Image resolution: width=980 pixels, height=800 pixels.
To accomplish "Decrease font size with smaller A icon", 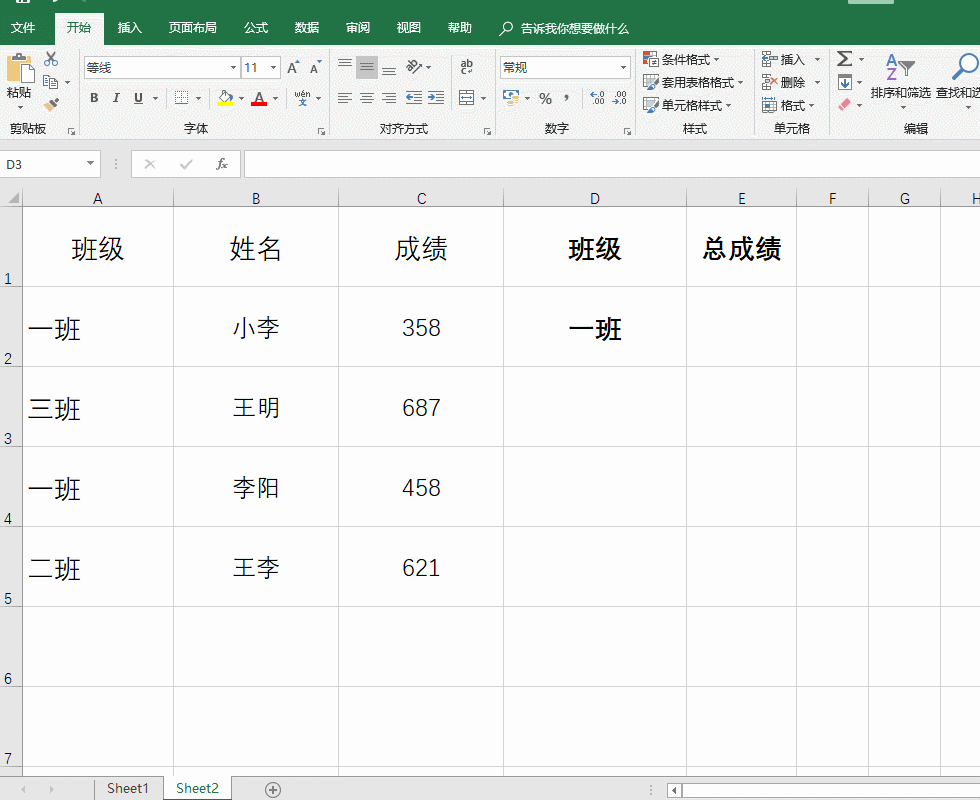I will [x=316, y=68].
